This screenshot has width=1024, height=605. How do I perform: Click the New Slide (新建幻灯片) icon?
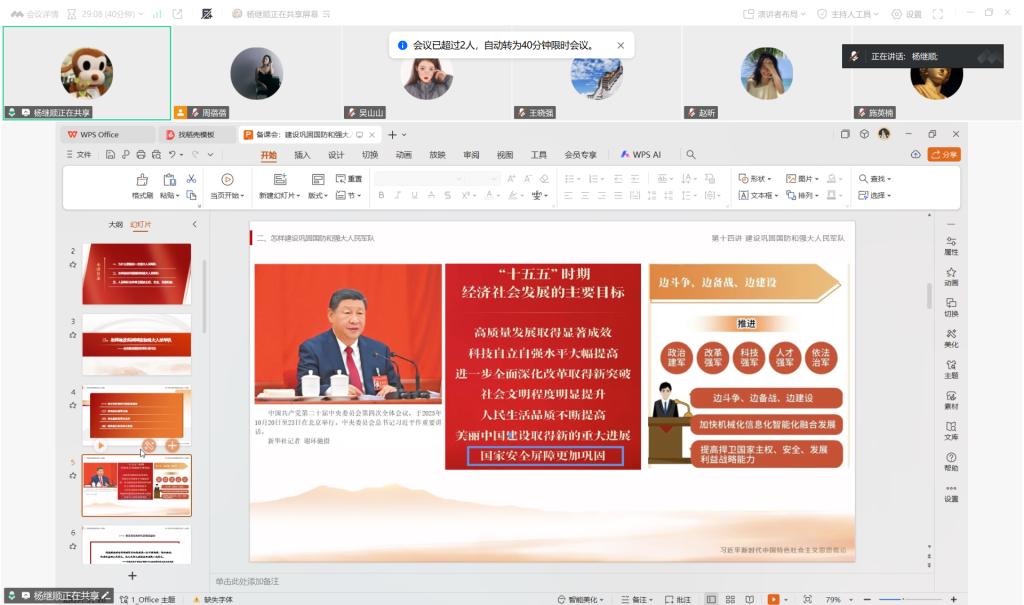coord(280,180)
